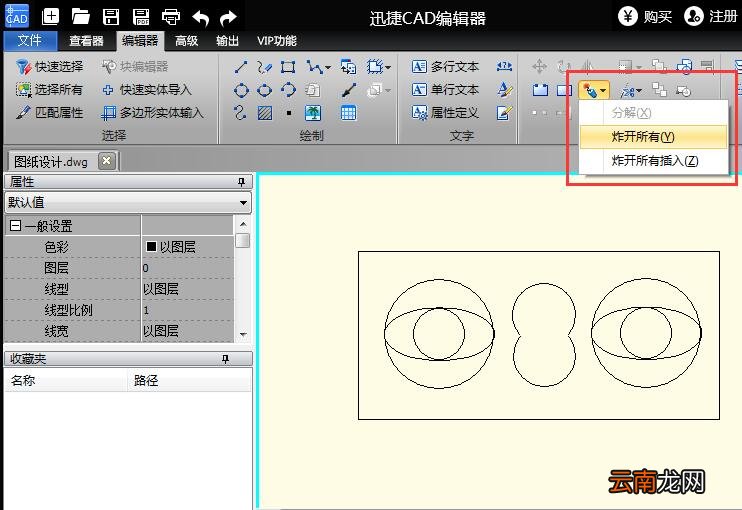Undo the last action
The width and height of the screenshot is (742, 510).
(201, 18)
